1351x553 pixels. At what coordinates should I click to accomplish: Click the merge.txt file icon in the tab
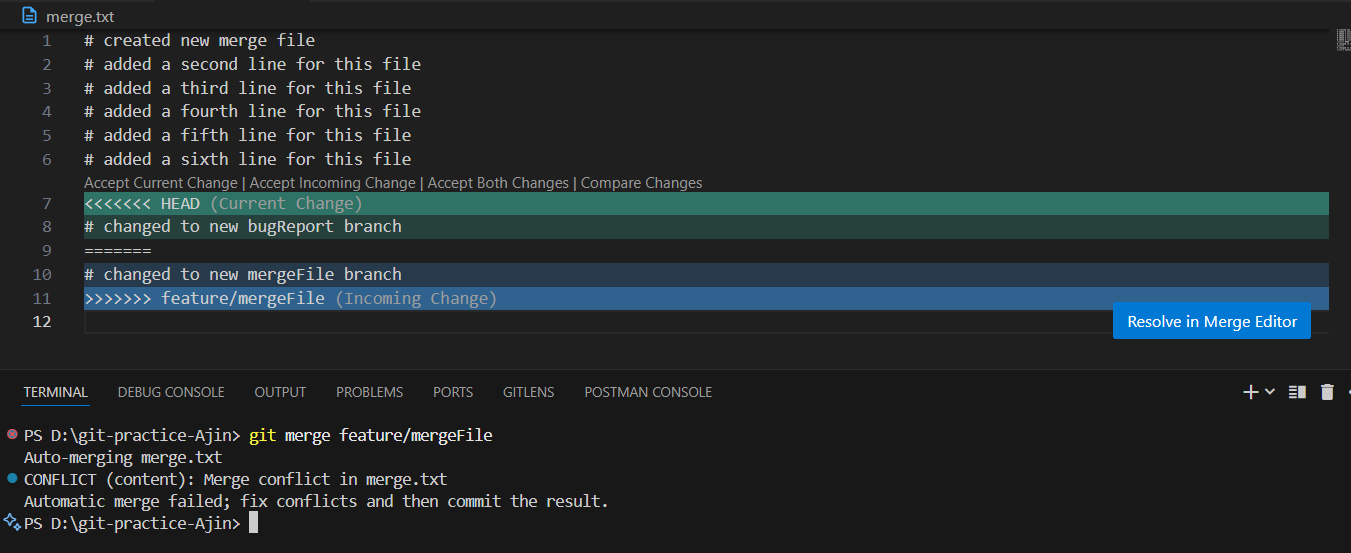coord(30,16)
